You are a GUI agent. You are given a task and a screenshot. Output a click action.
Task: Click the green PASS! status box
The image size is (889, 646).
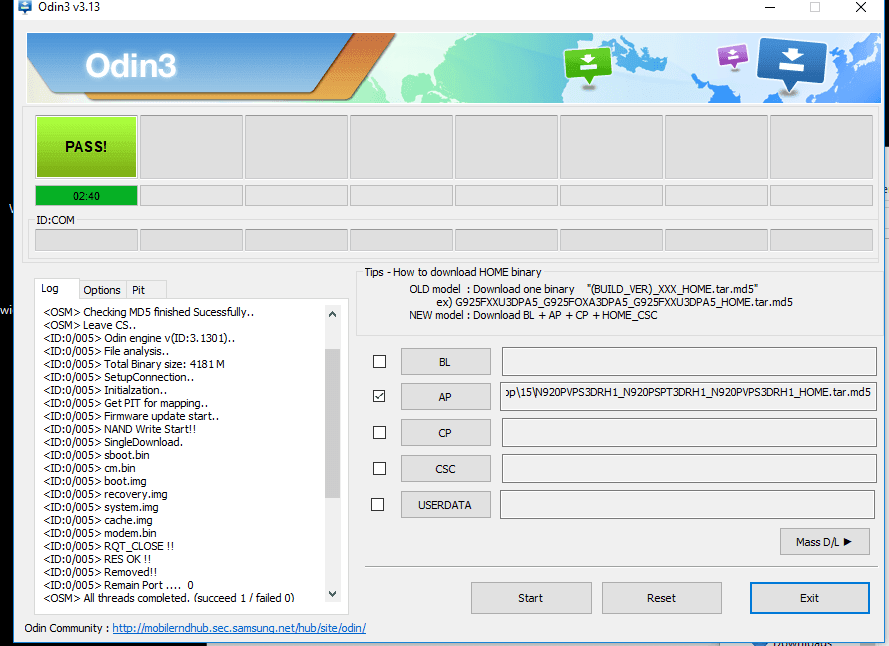86,147
